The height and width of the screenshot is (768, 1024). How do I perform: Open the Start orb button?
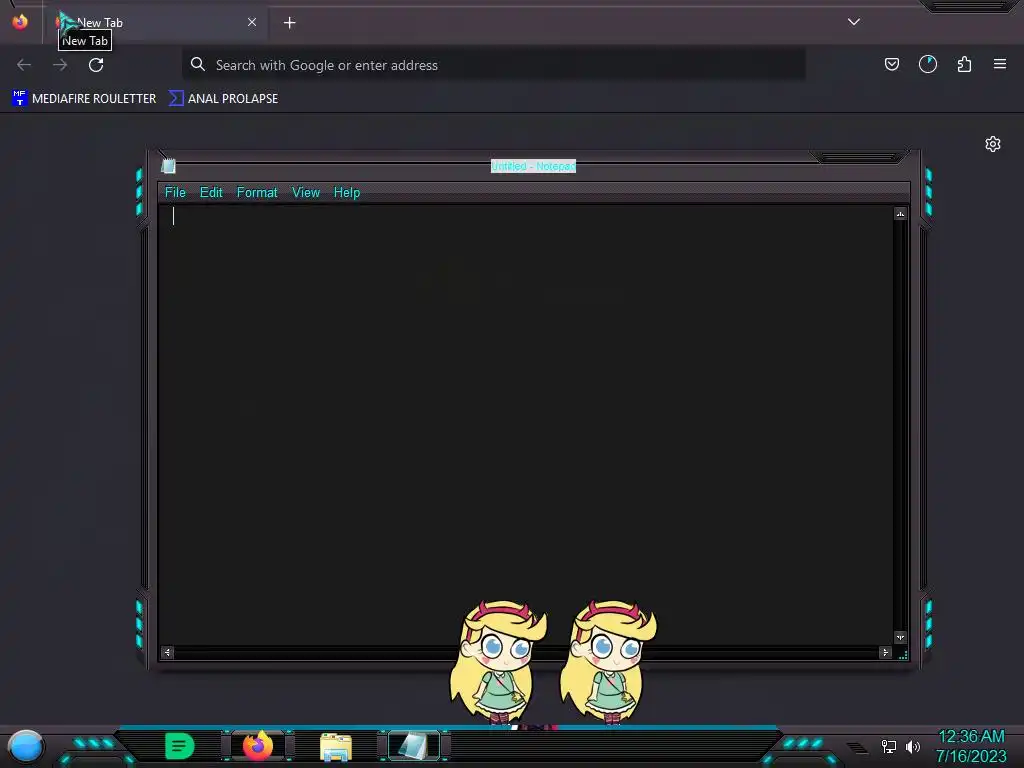pyautogui.click(x=26, y=746)
